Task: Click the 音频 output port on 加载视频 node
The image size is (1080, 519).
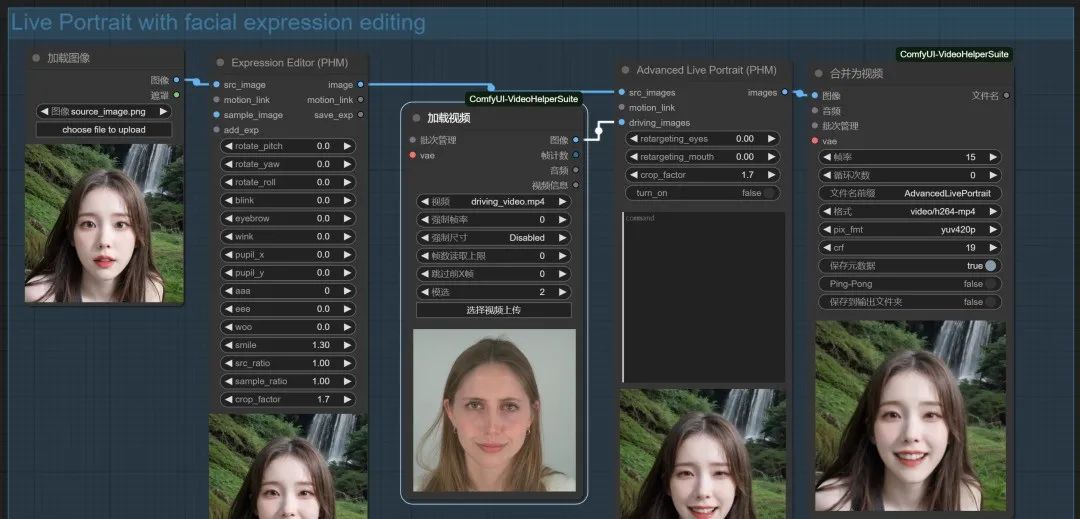Action: pyautogui.click(x=576, y=170)
